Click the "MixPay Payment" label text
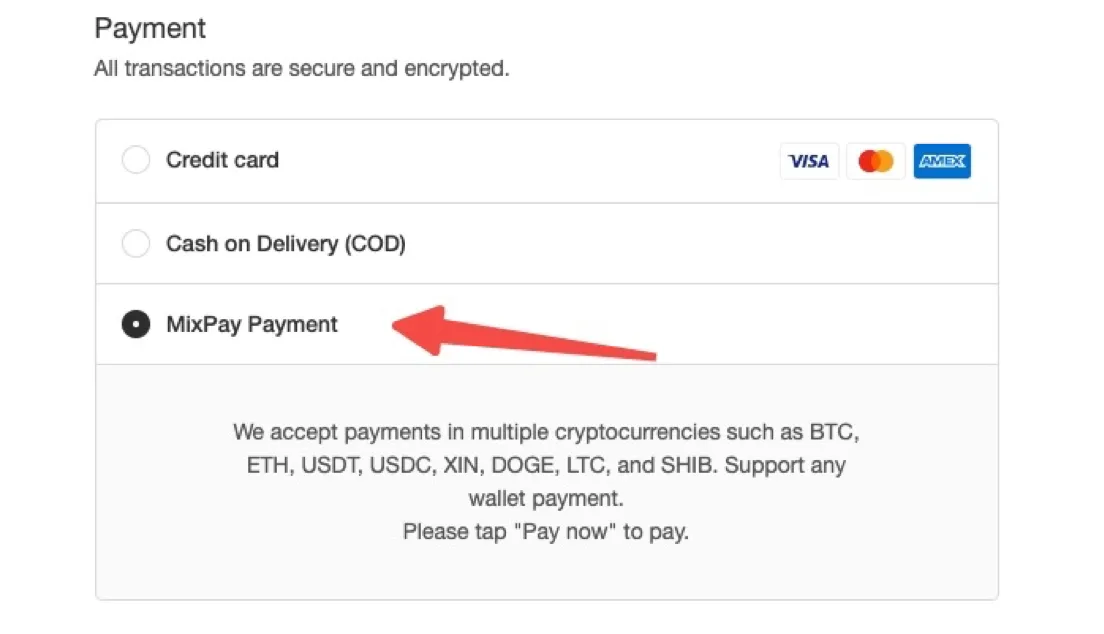Image resolution: width=1104 pixels, height=634 pixels. (x=252, y=324)
